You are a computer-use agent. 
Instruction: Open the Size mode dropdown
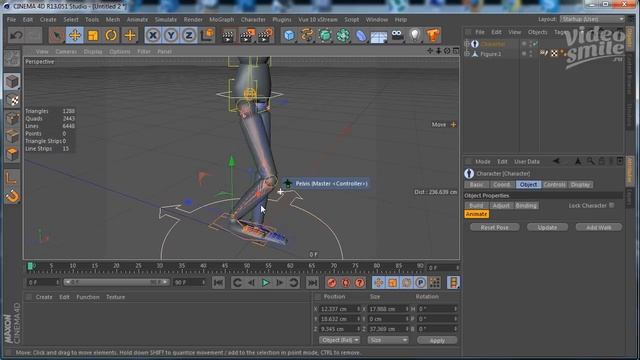pyautogui.click(x=388, y=340)
